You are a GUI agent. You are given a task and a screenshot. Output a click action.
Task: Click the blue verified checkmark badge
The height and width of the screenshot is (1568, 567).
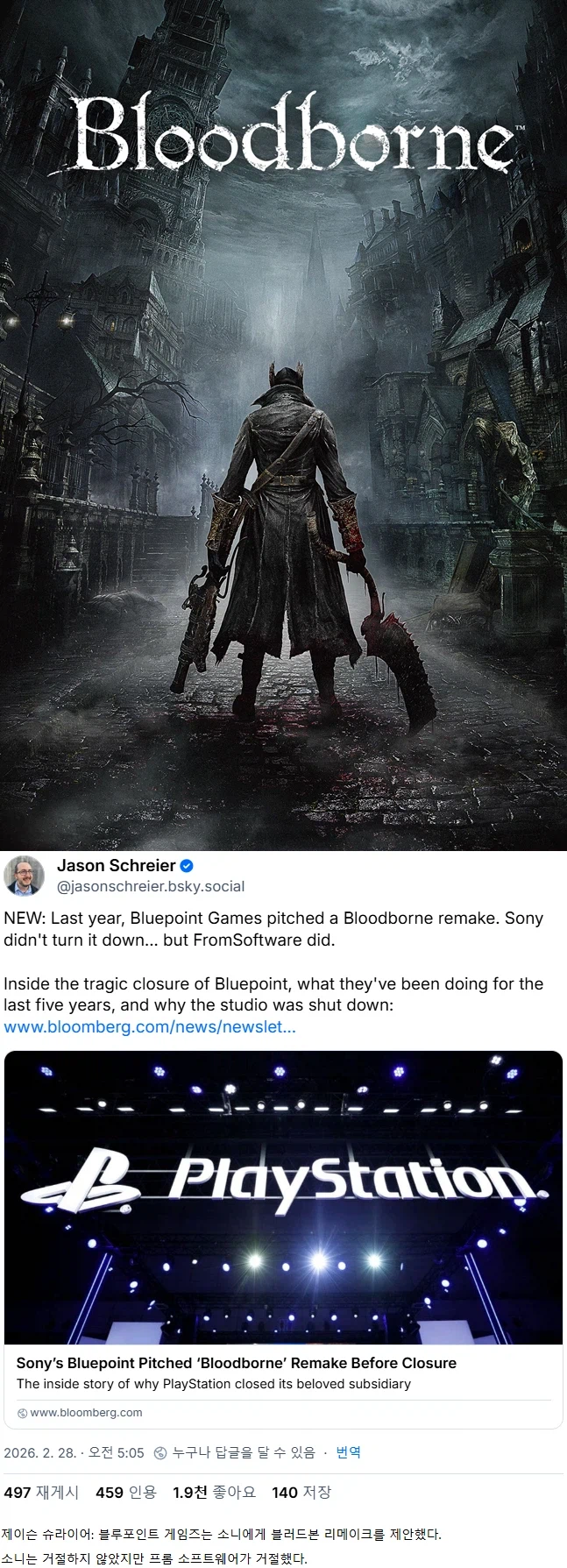(x=187, y=866)
